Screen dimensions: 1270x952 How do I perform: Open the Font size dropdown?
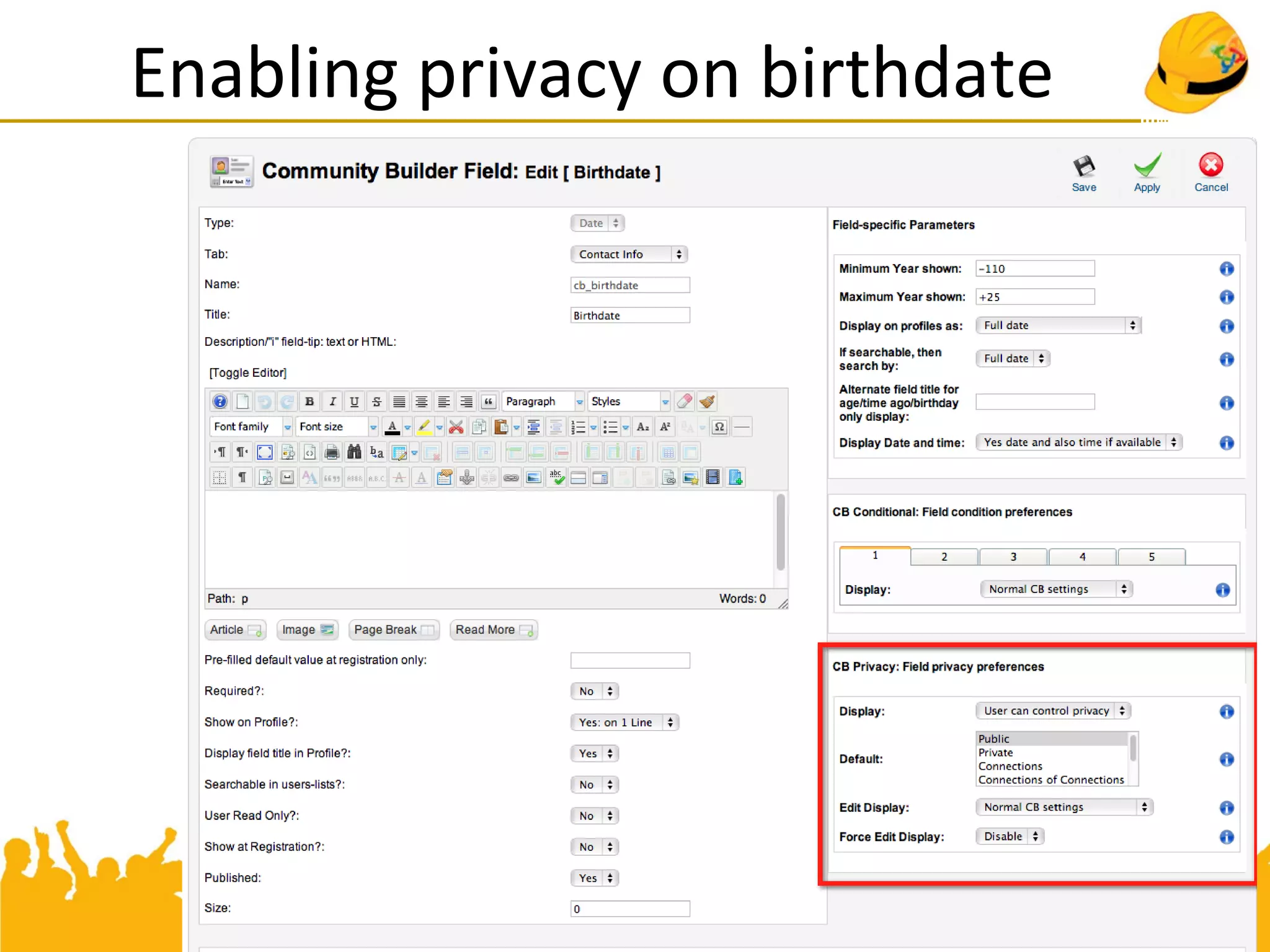[336, 427]
